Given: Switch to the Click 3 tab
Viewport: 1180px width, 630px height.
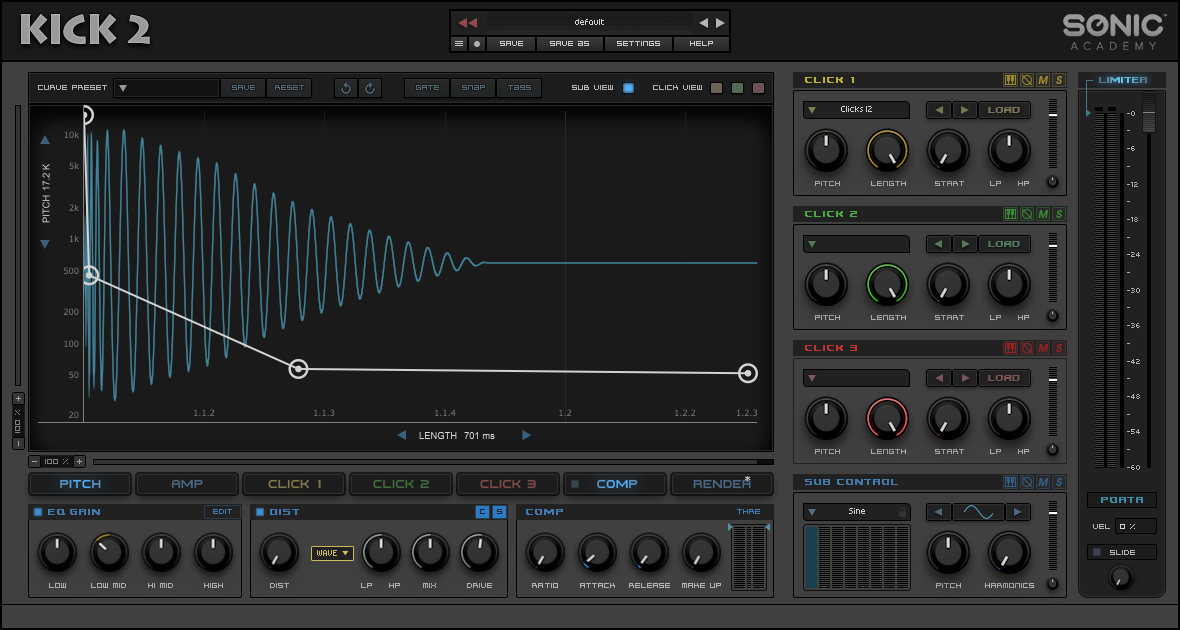Looking at the screenshot, I should pos(508,484).
